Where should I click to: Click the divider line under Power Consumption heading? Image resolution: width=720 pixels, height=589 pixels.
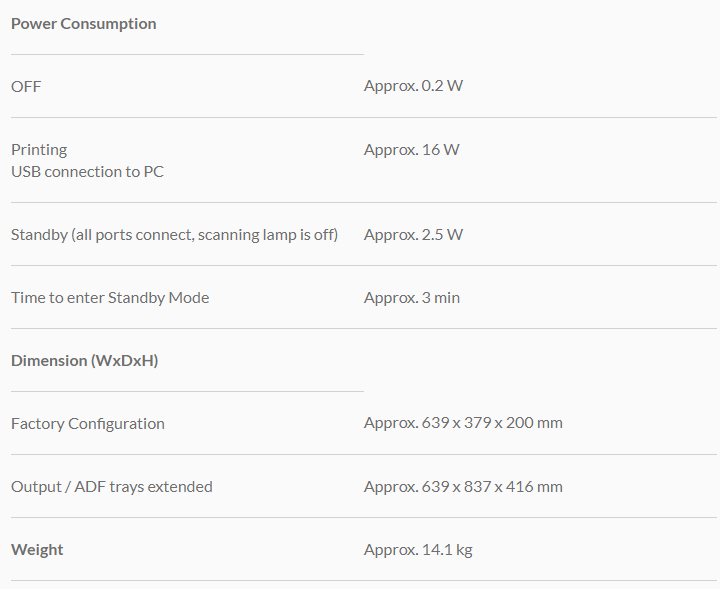pos(187,54)
